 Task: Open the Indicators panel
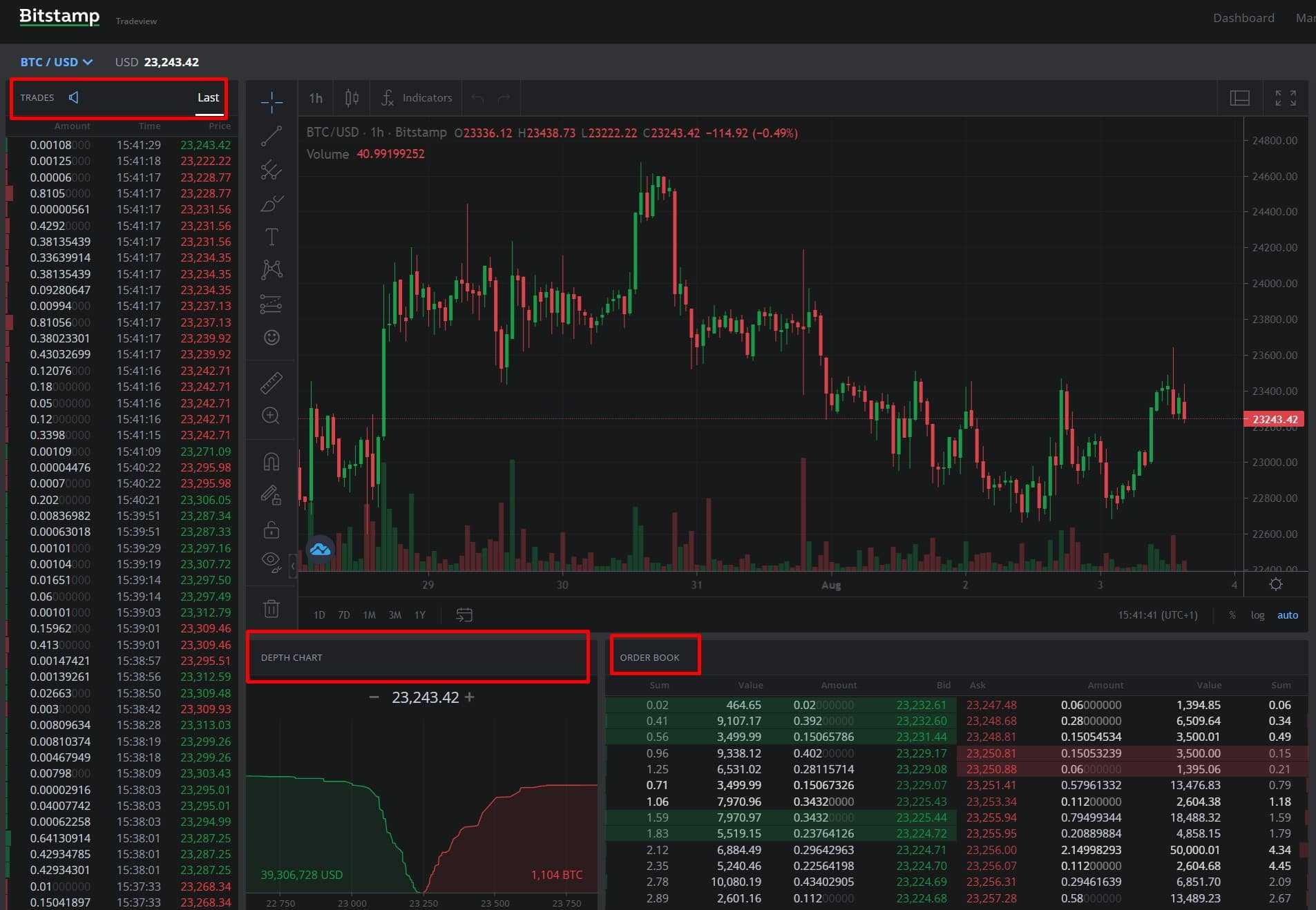click(x=417, y=98)
